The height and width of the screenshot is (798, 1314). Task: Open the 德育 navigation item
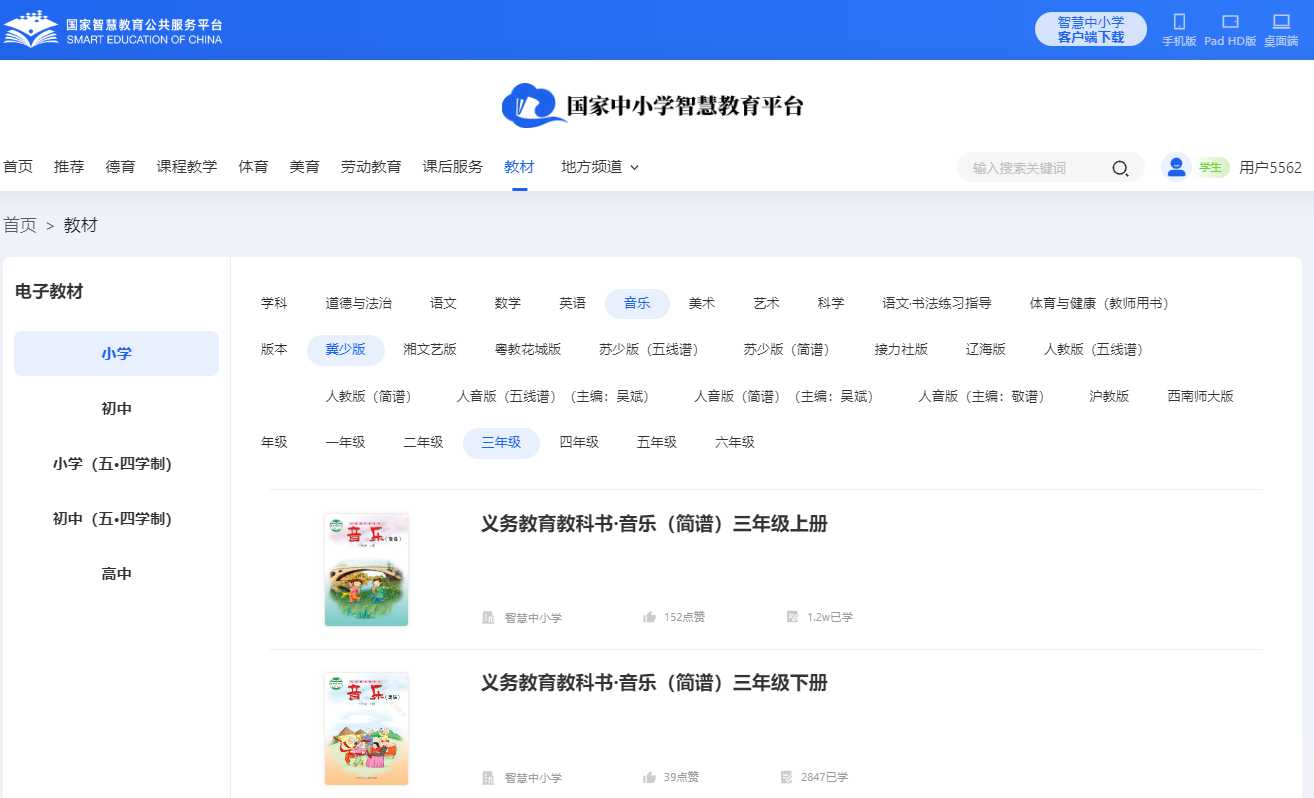click(x=120, y=167)
